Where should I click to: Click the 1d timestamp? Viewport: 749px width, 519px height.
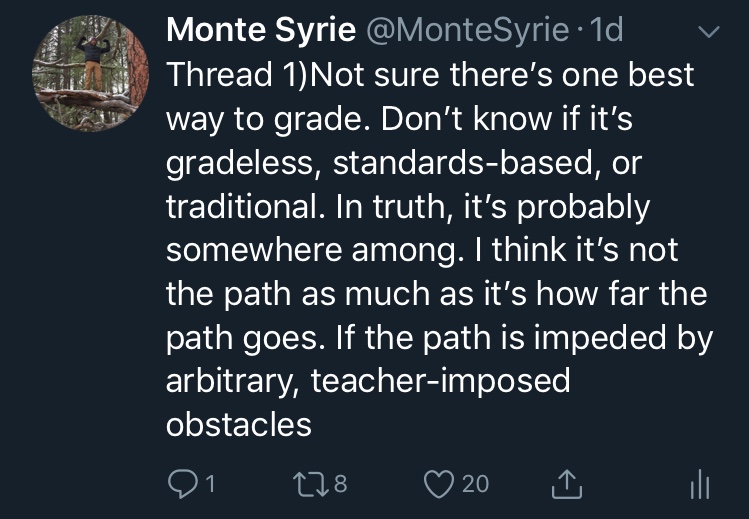click(607, 31)
